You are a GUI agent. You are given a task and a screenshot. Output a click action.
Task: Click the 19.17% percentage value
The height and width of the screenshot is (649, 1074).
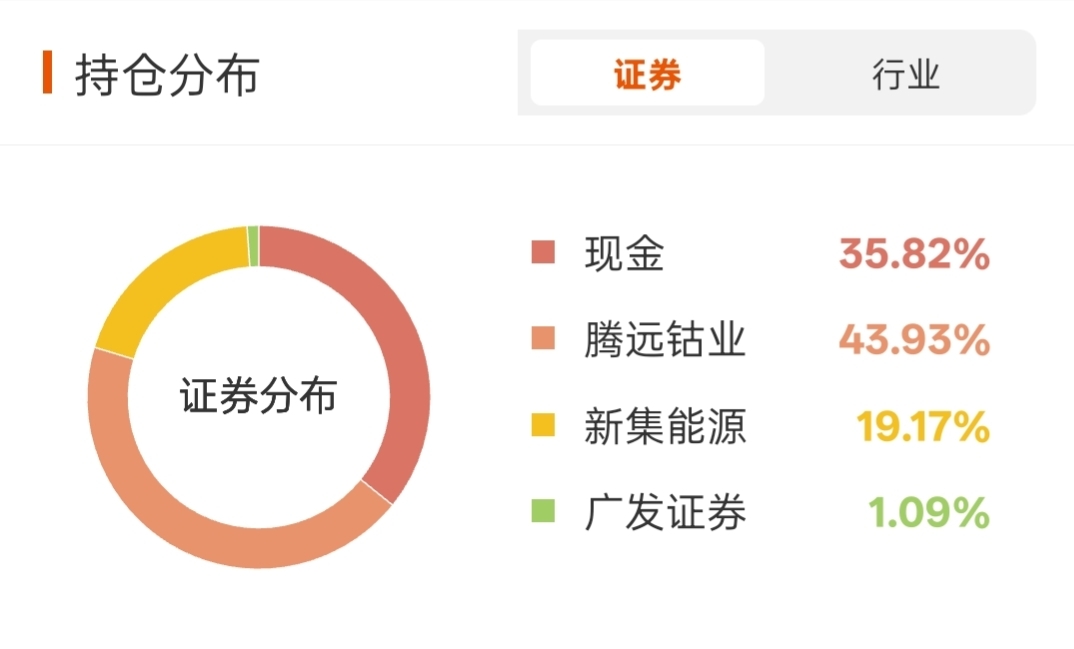(x=923, y=426)
